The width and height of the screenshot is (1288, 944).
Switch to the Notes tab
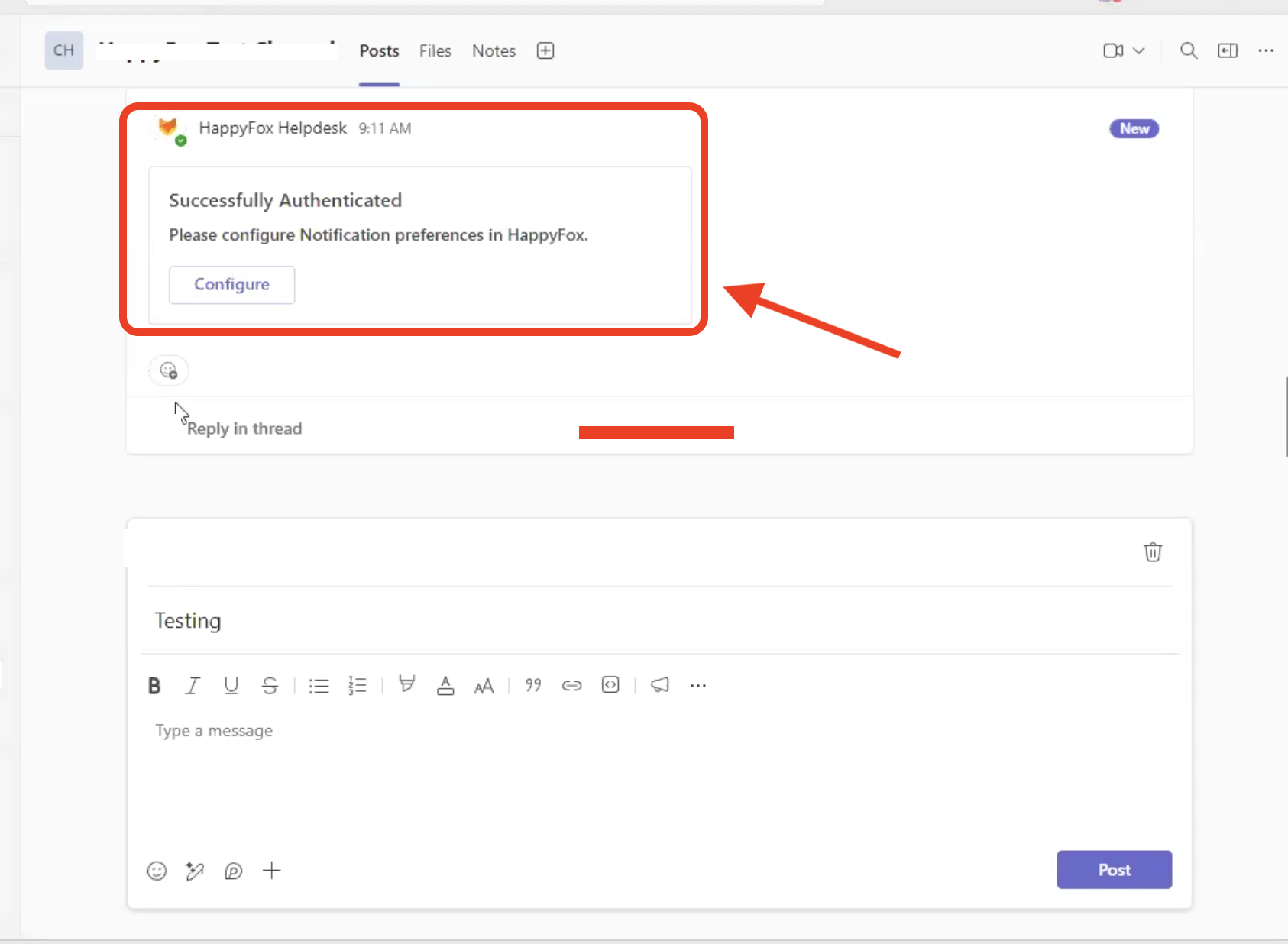(494, 50)
